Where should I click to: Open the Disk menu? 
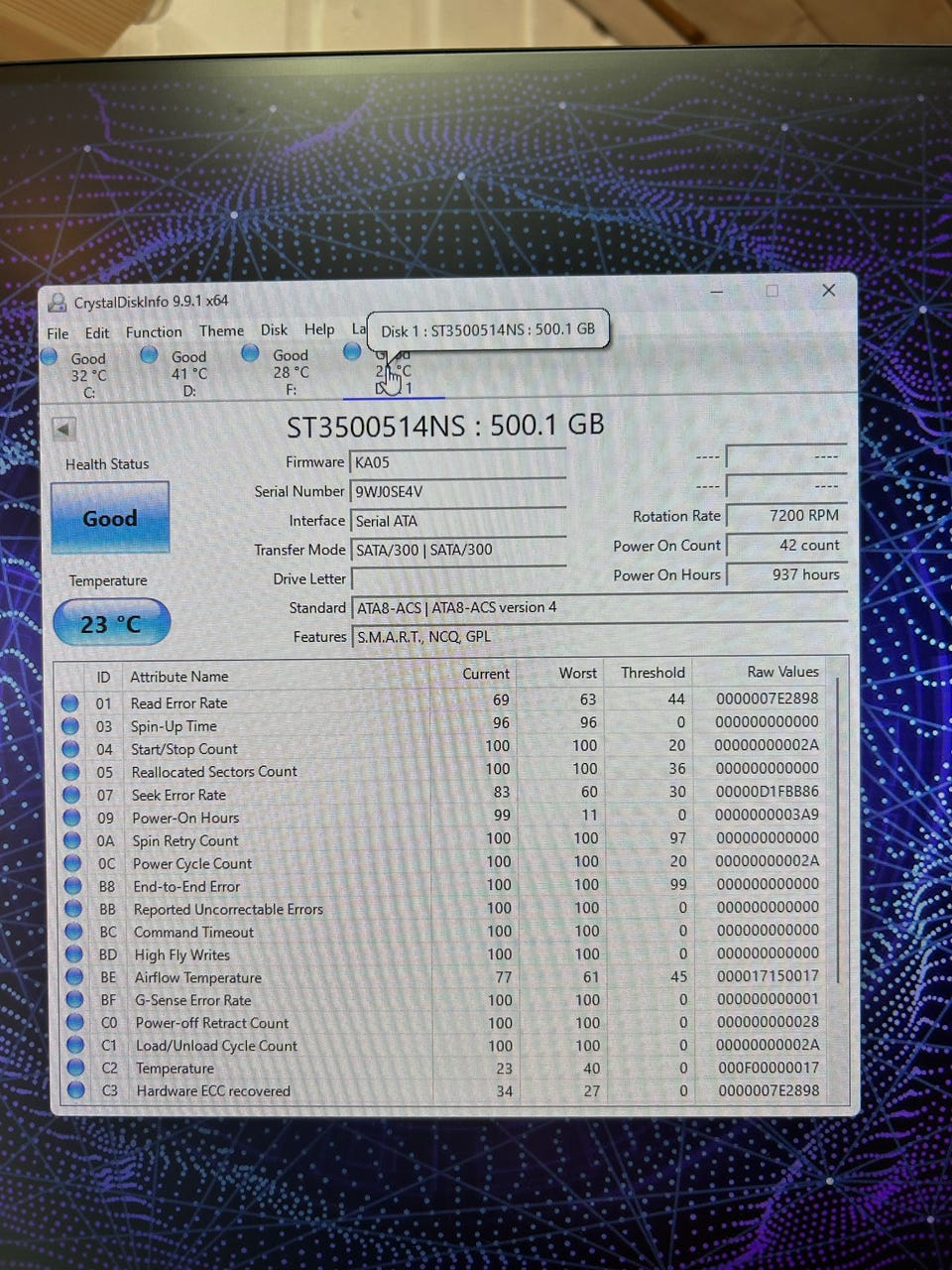point(274,329)
